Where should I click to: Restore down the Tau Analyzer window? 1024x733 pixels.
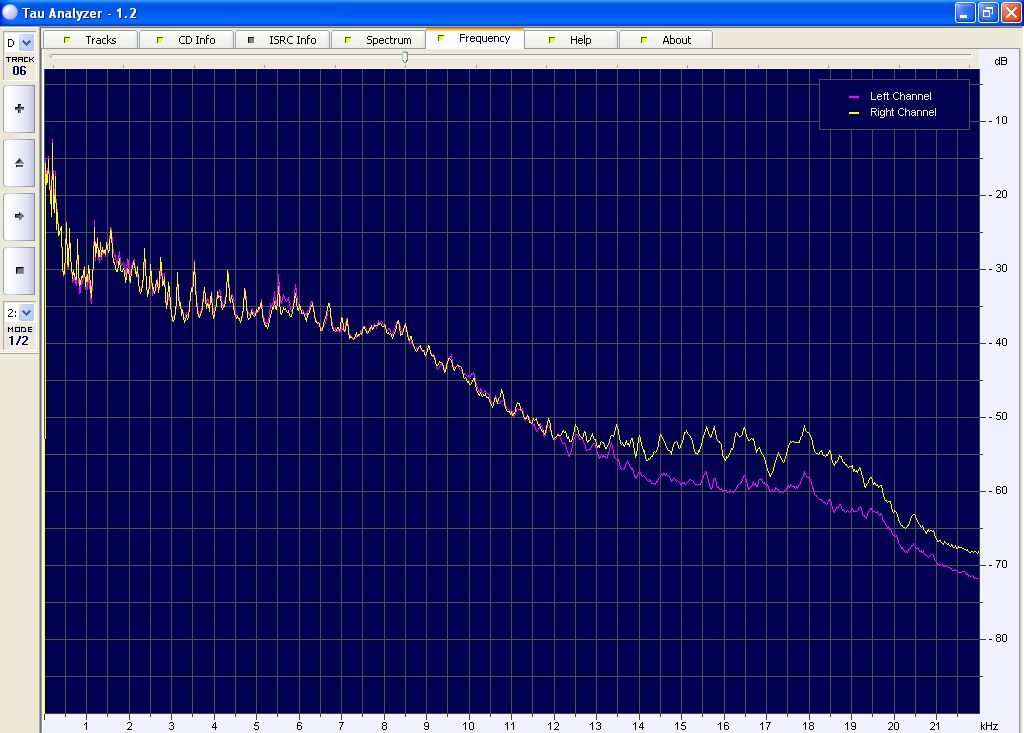[986, 12]
